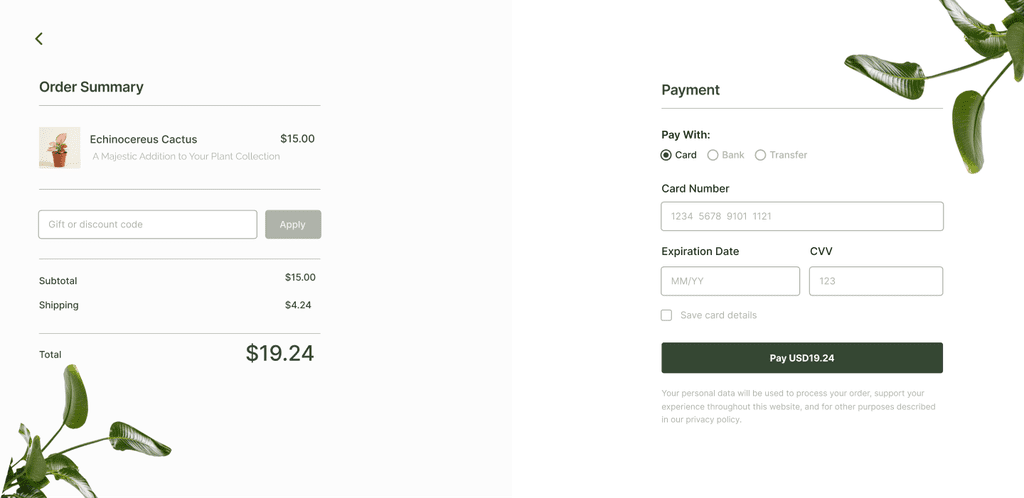Click into the Card Number field
1024x498 pixels.
click(802, 216)
